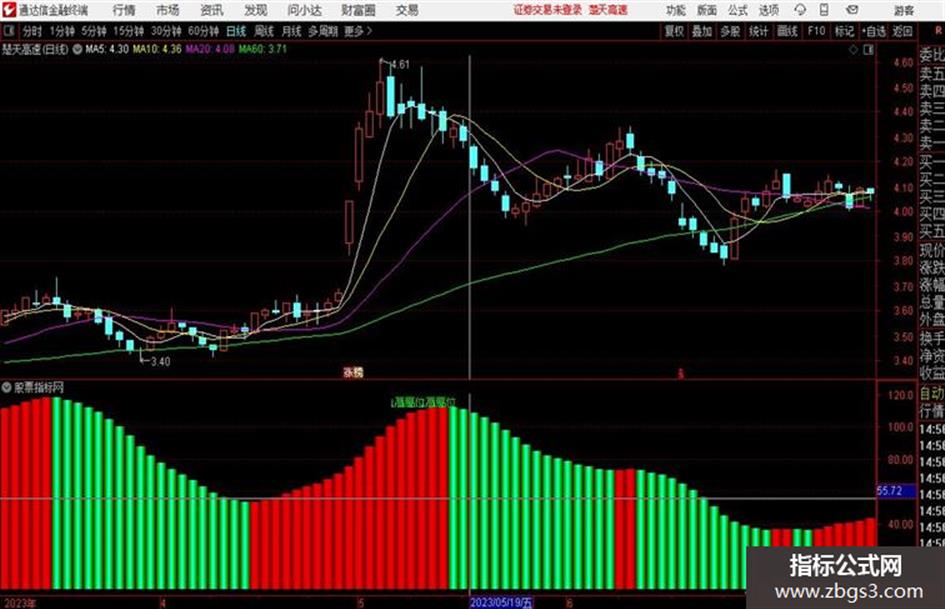Click the 复权 toolbar button

674,31
